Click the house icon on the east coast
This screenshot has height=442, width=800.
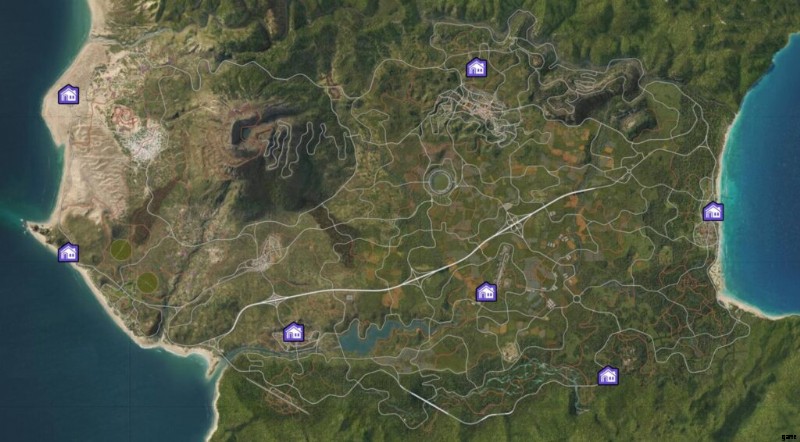[x=713, y=211]
